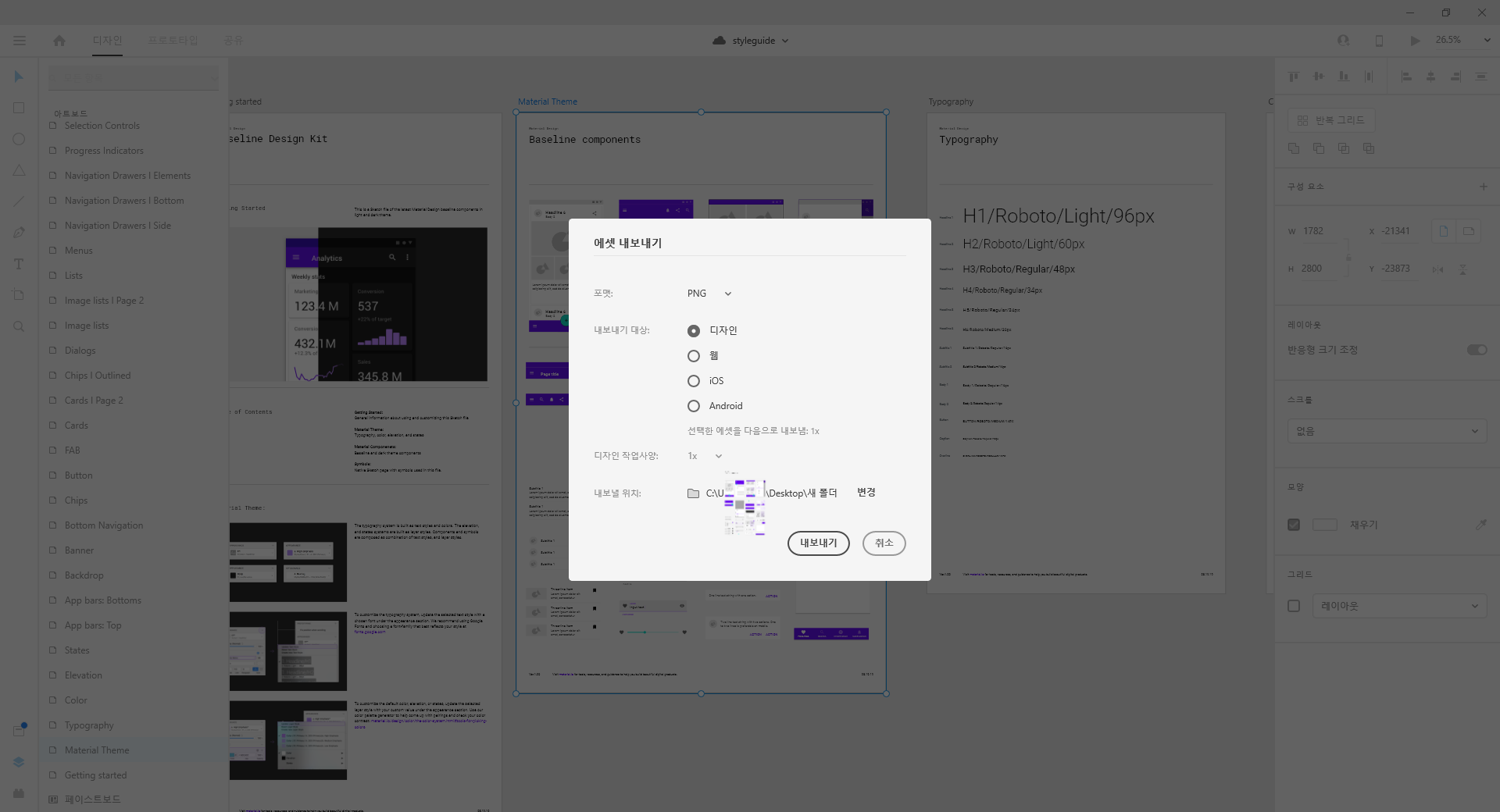Pick fill color with eyedropper

tap(1480, 525)
